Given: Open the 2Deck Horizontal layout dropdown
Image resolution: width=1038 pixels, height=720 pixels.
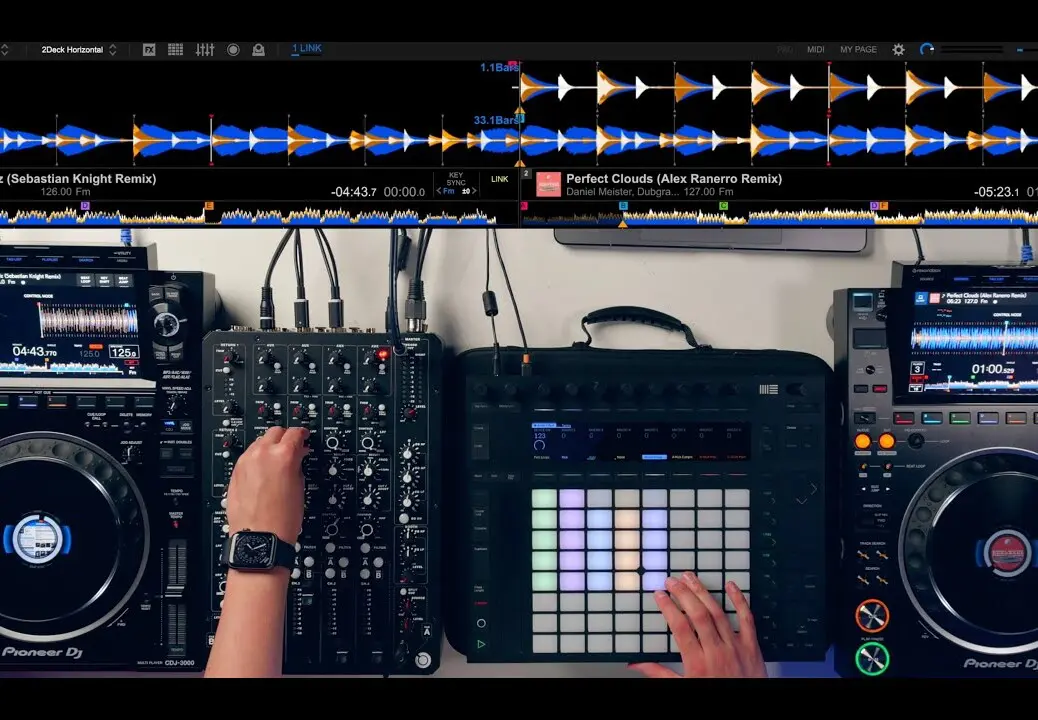Looking at the screenshot, I should click(79, 50).
